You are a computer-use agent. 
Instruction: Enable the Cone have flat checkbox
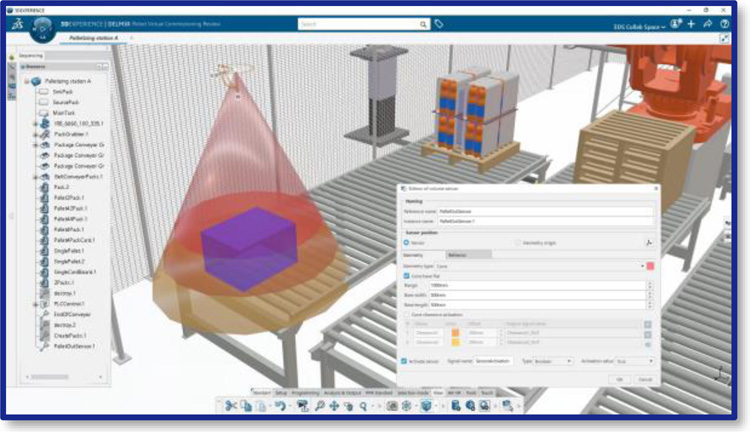(406, 276)
